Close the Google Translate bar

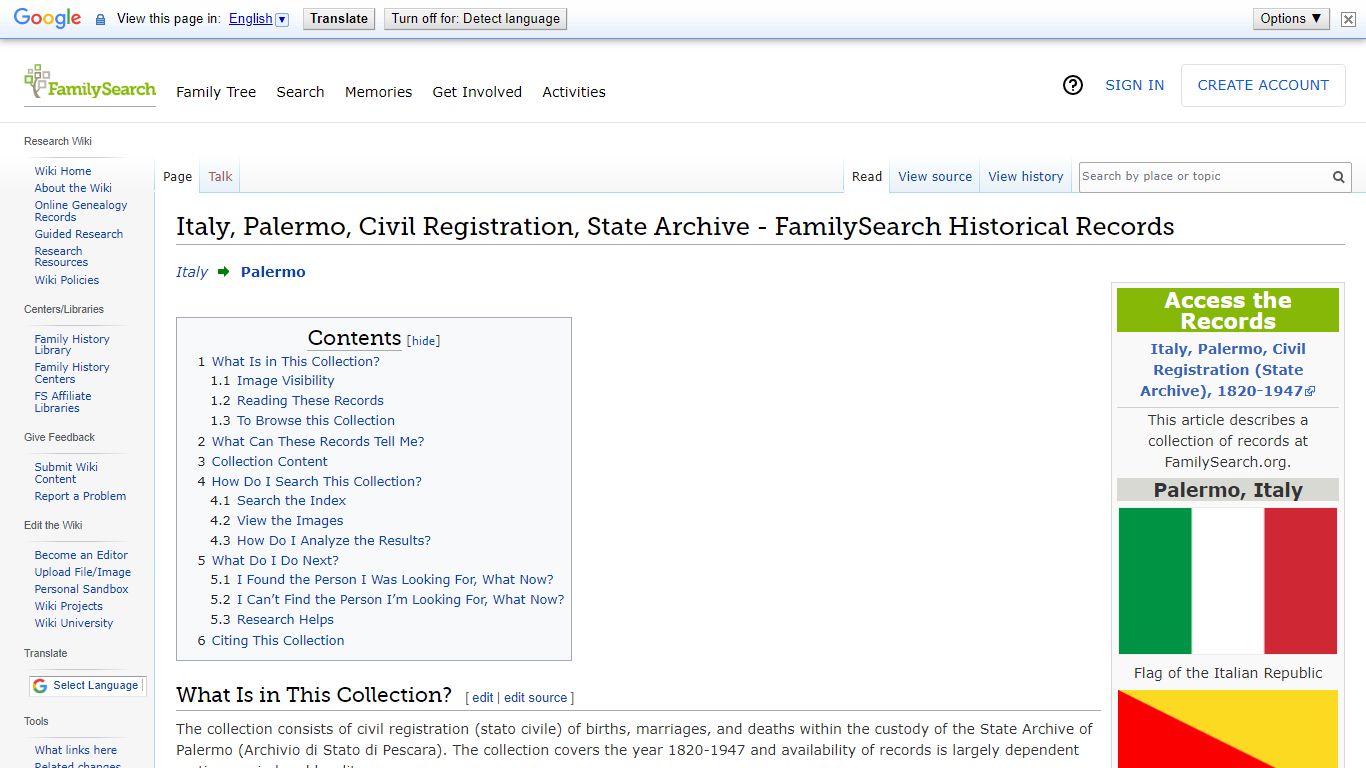(x=1348, y=19)
